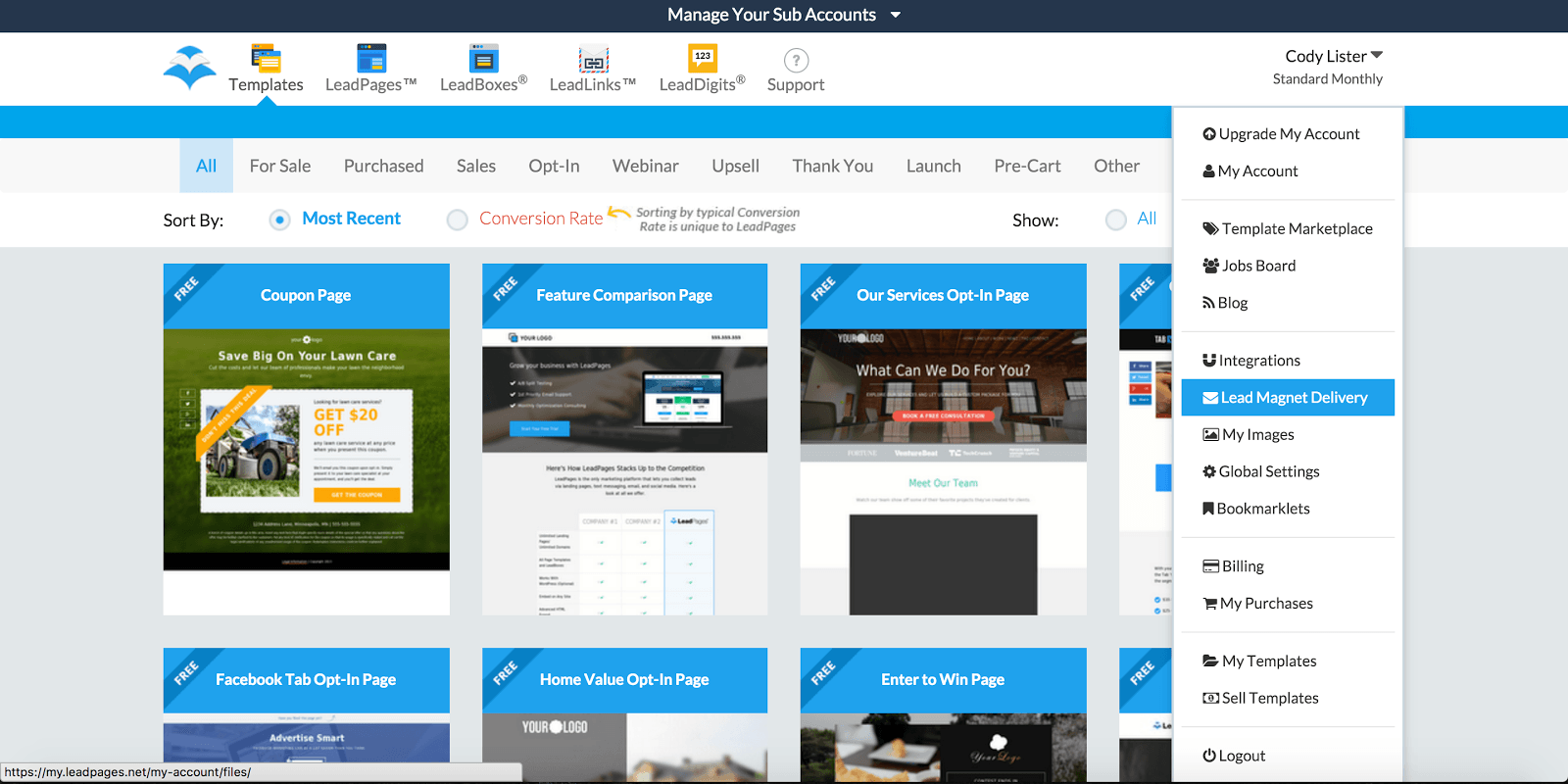Open the LeadDigits section icon
The image size is (1568, 784).
click(x=703, y=58)
